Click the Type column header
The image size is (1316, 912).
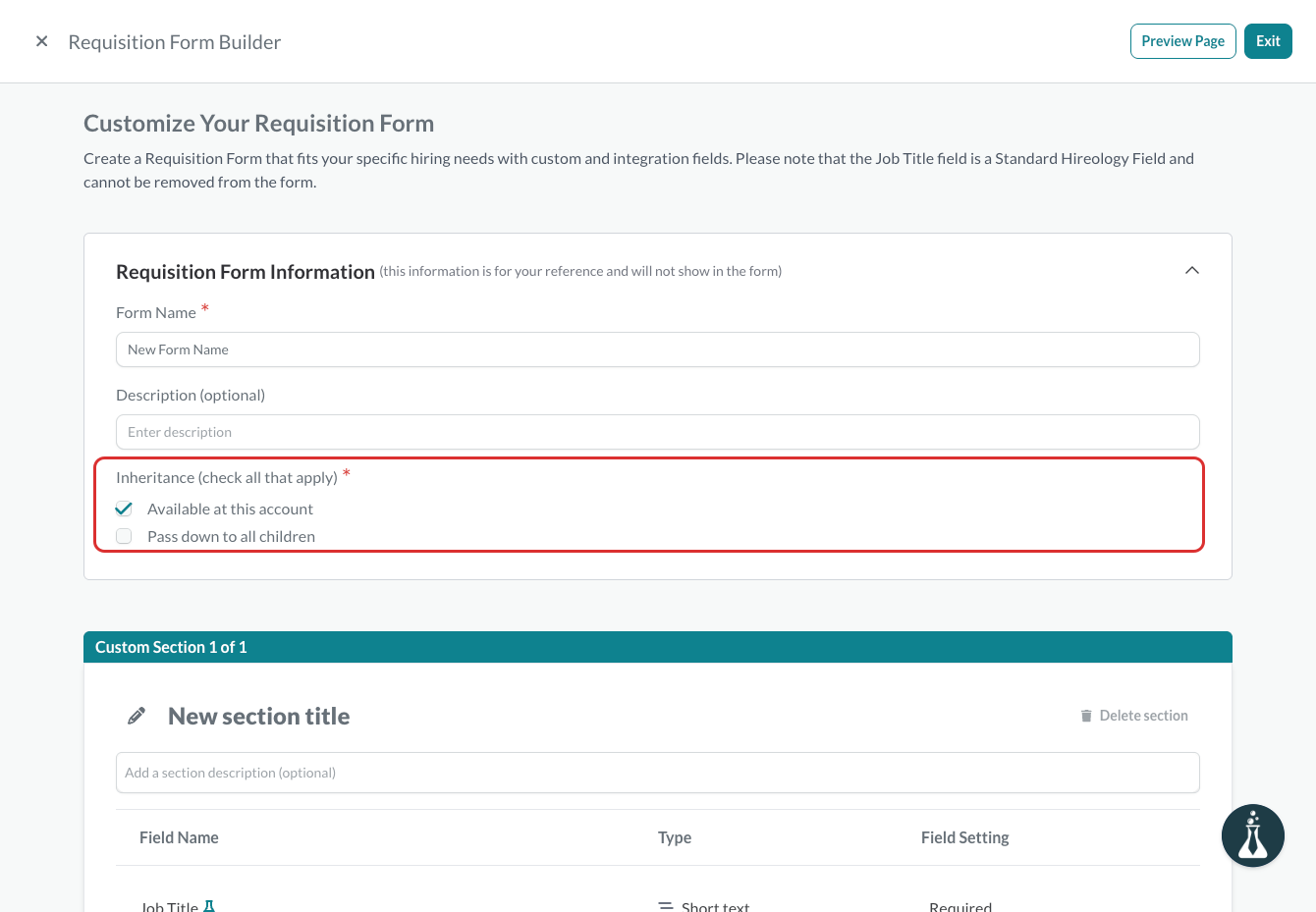coord(675,837)
